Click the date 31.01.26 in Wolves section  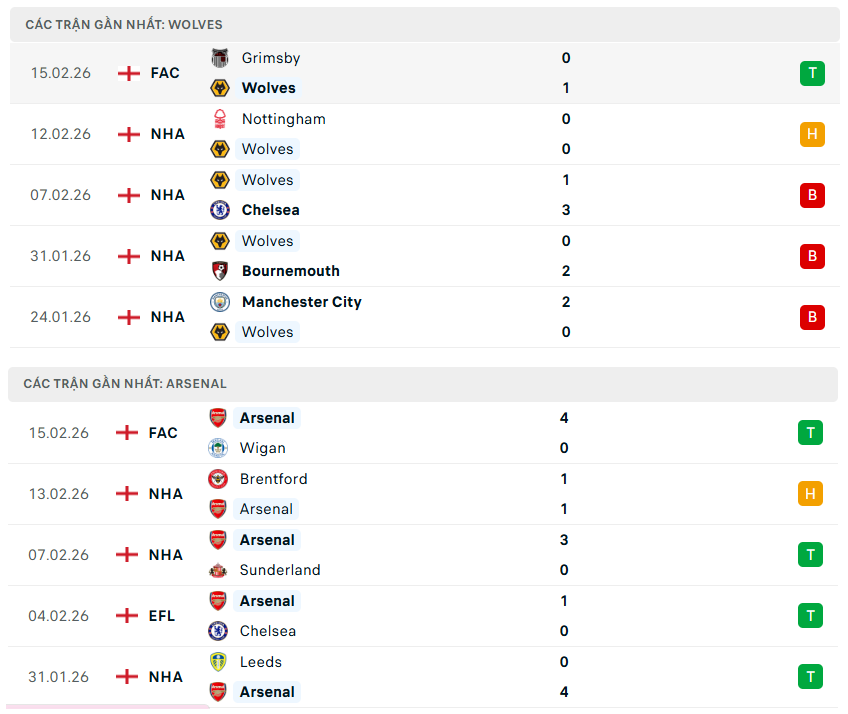click(x=61, y=256)
